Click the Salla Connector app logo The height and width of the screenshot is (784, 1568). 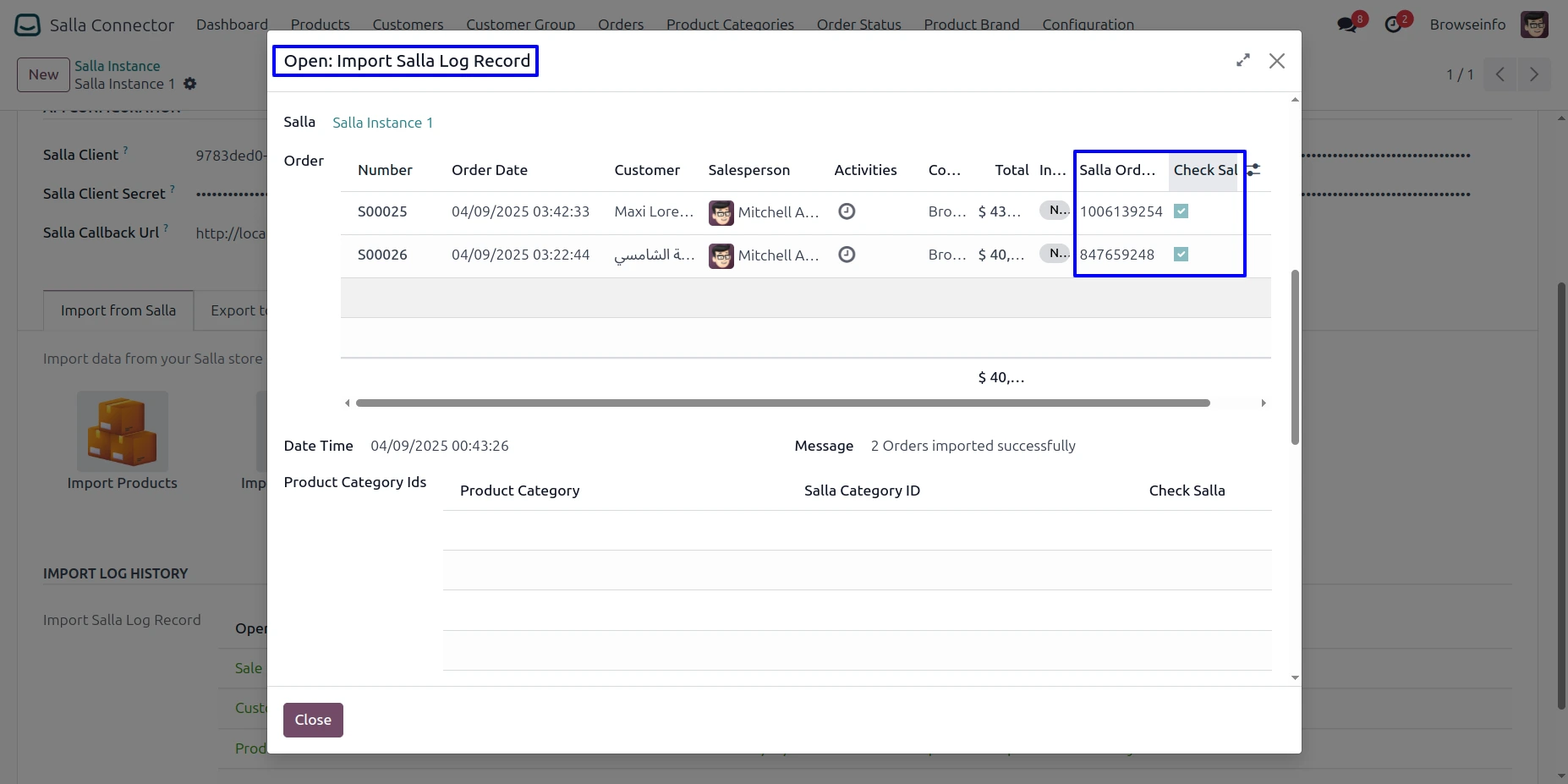pyautogui.click(x=28, y=25)
